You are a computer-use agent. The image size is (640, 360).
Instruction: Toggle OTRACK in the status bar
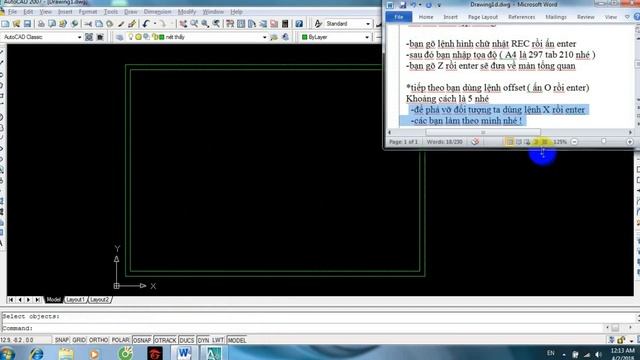coord(165,340)
